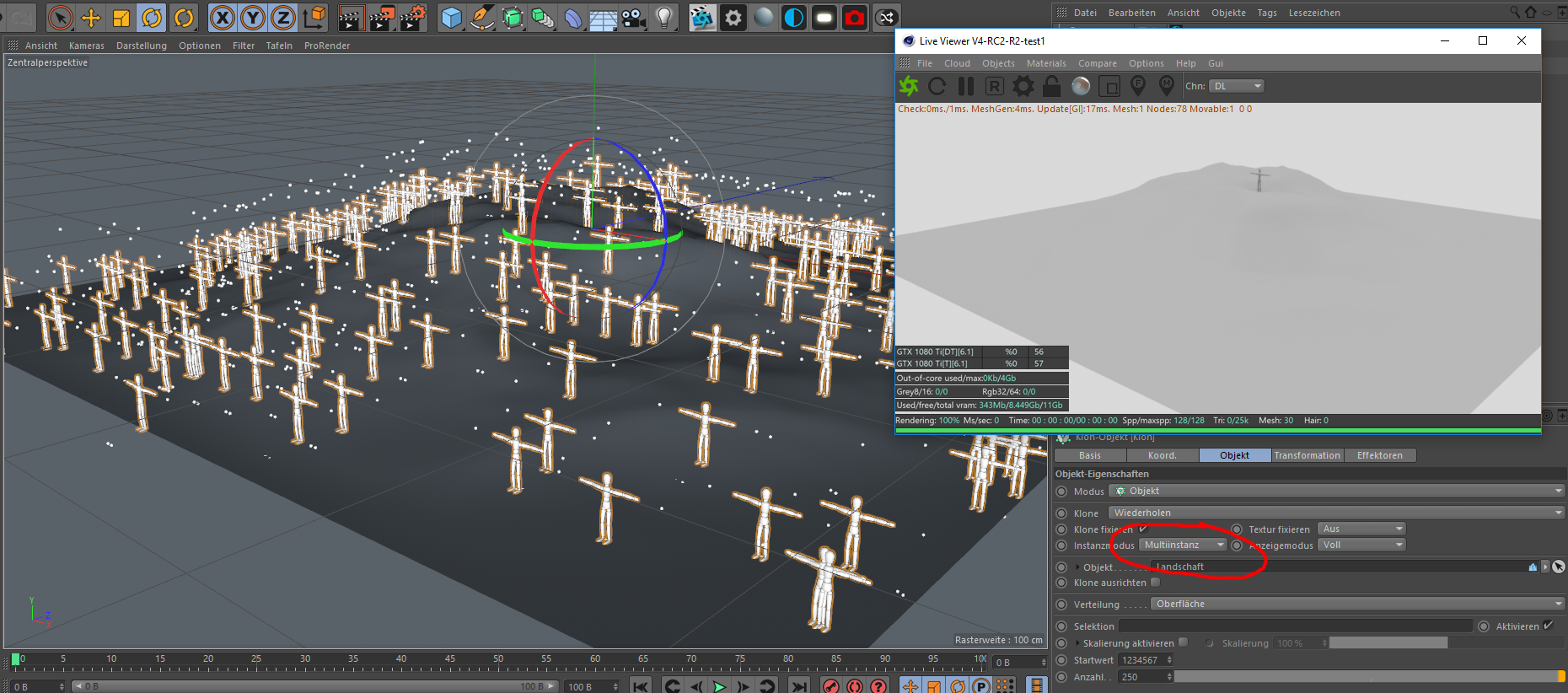Pause the Live Viewer render
This screenshot has height=693, width=1568.
[966, 86]
